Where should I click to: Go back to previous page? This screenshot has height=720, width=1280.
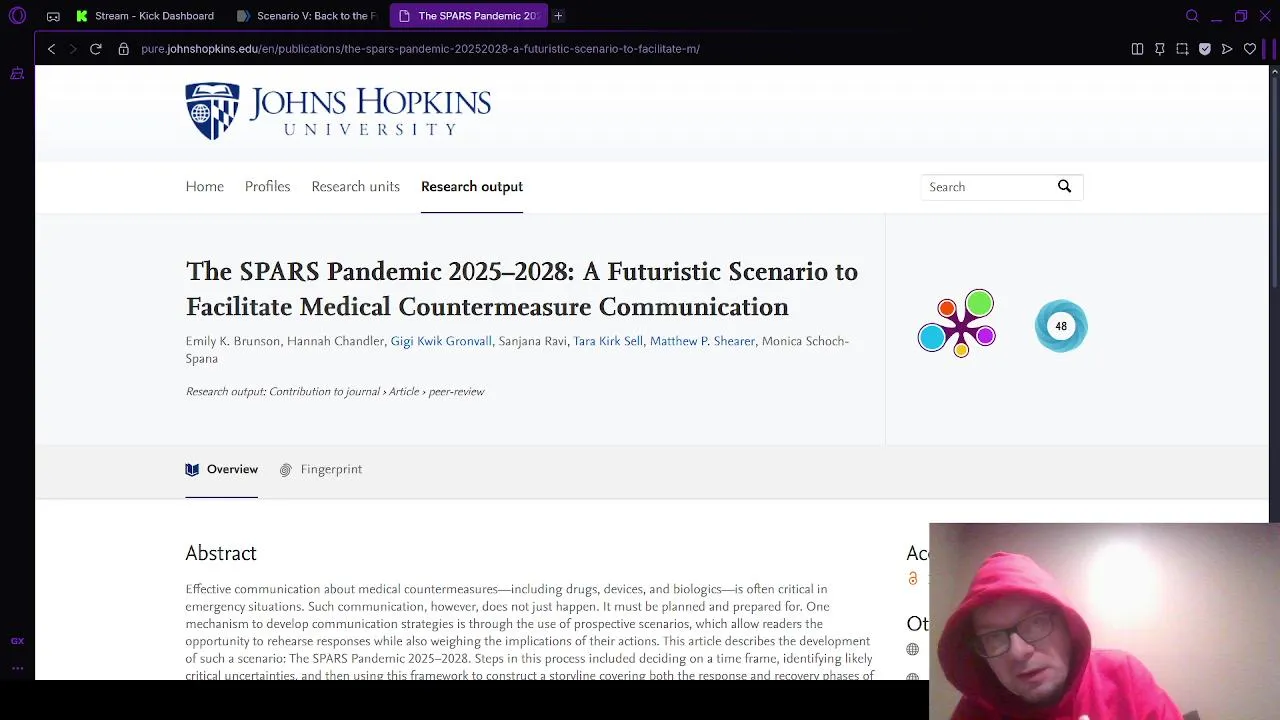pos(51,49)
